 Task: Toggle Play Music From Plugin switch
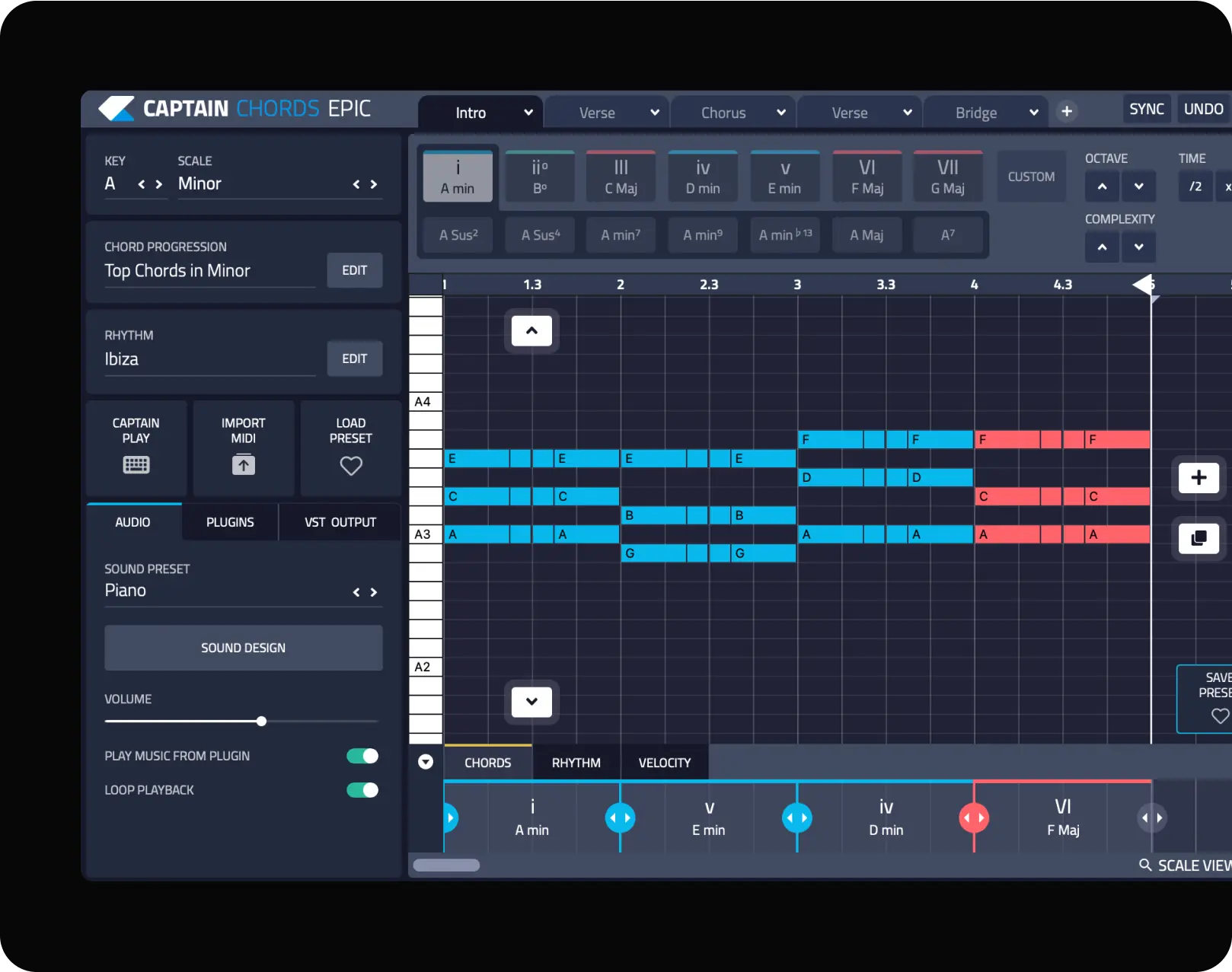pyautogui.click(x=362, y=756)
